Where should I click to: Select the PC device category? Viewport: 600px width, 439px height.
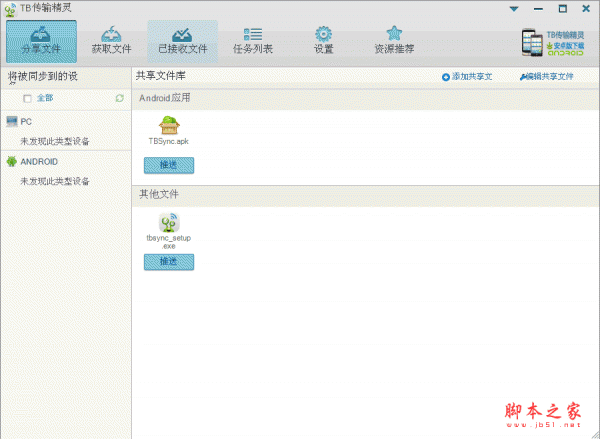pos(65,122)
